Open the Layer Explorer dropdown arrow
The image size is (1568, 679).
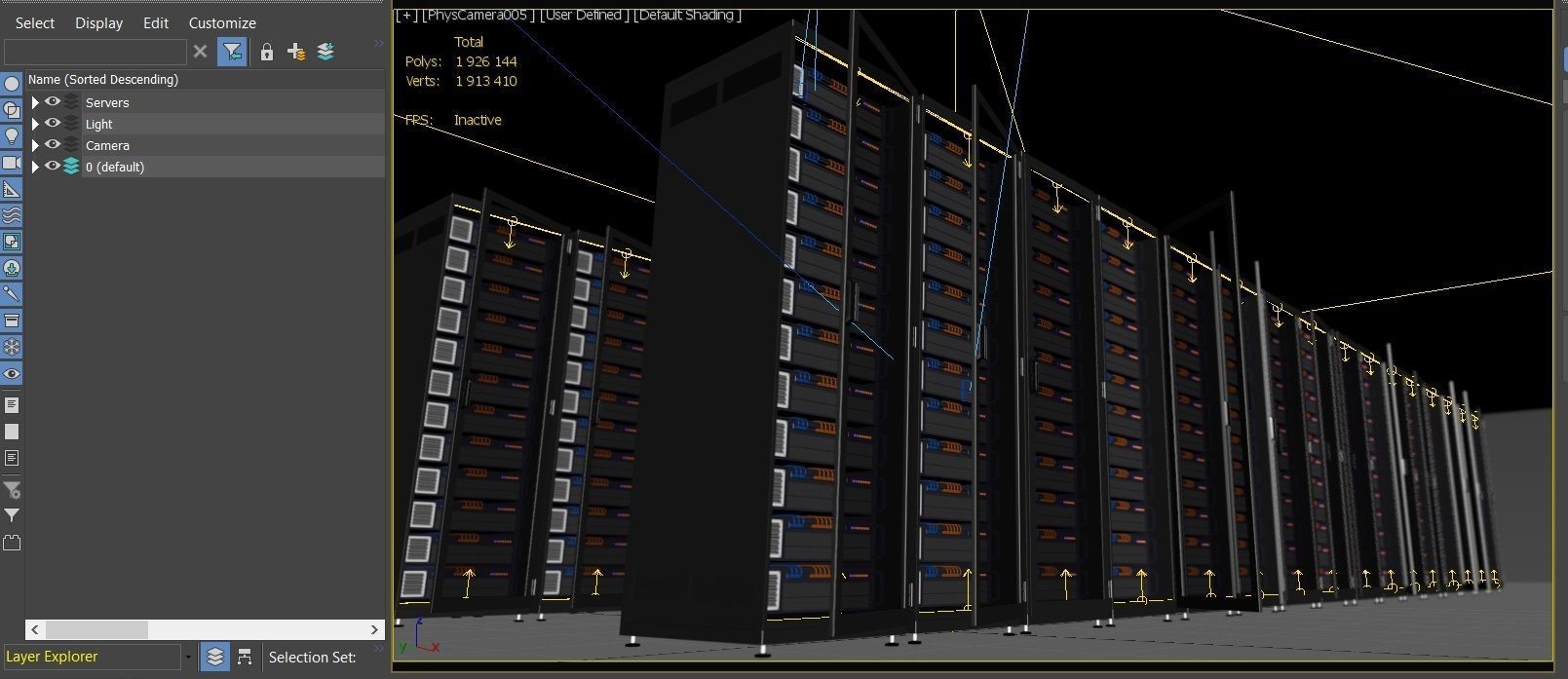coord(188,658)
